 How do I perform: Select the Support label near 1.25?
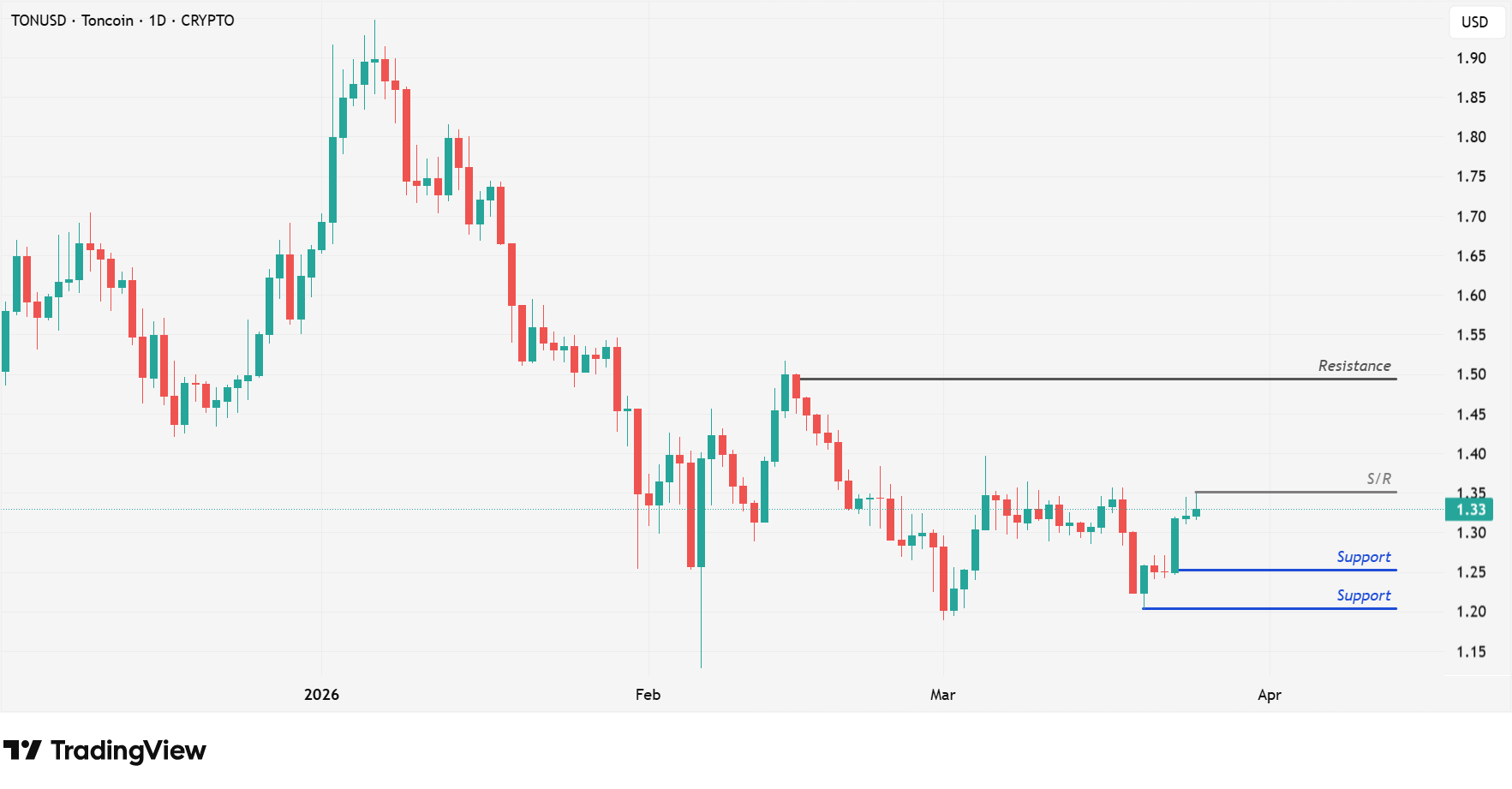click(1363, 557)
